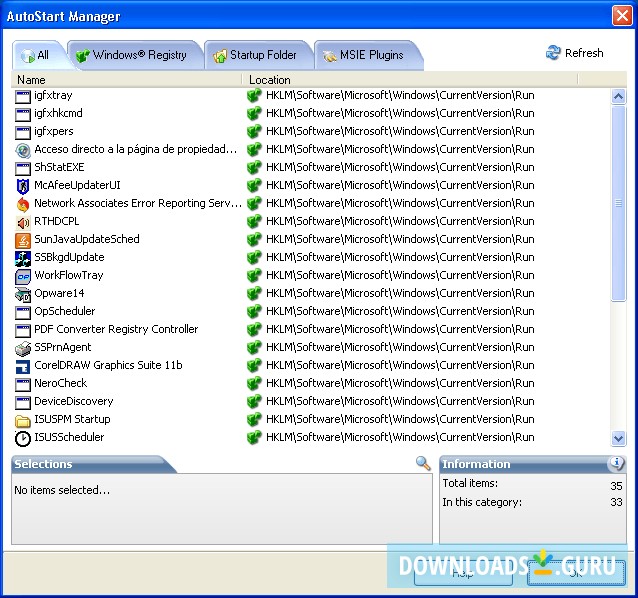Image resolution: width=638 pixels, height=598 pixels.
Task: Click the registry icon in ShStatEXE row
Action: tap(254, 167)
